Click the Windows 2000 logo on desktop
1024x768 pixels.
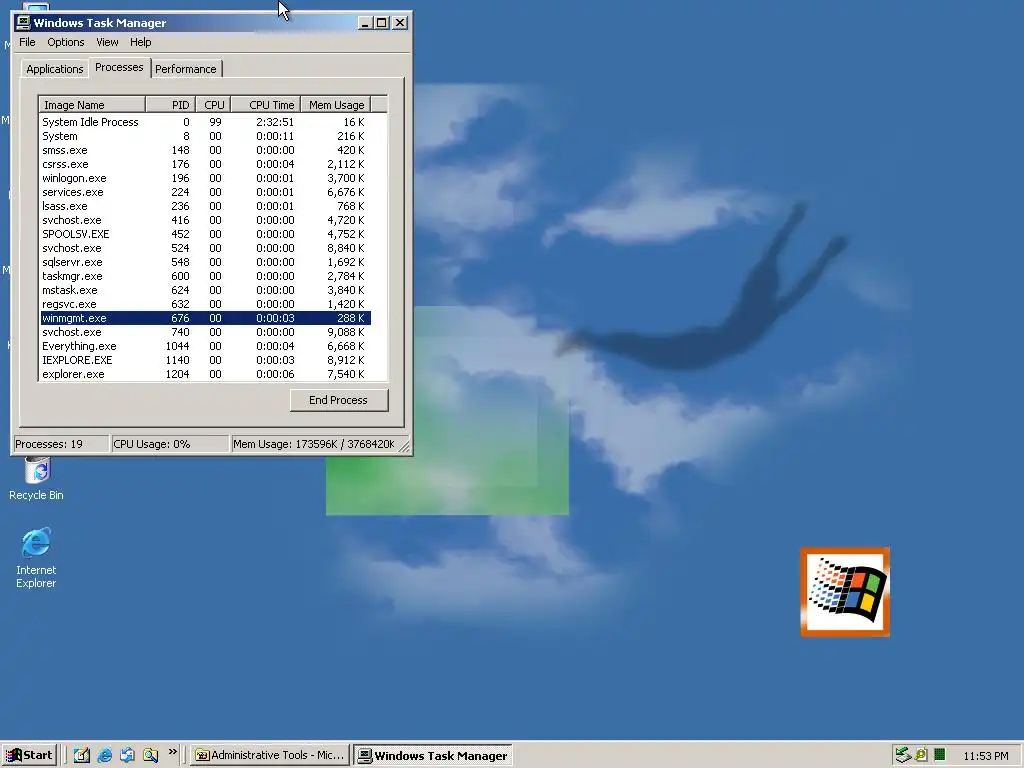coord(845,592)
